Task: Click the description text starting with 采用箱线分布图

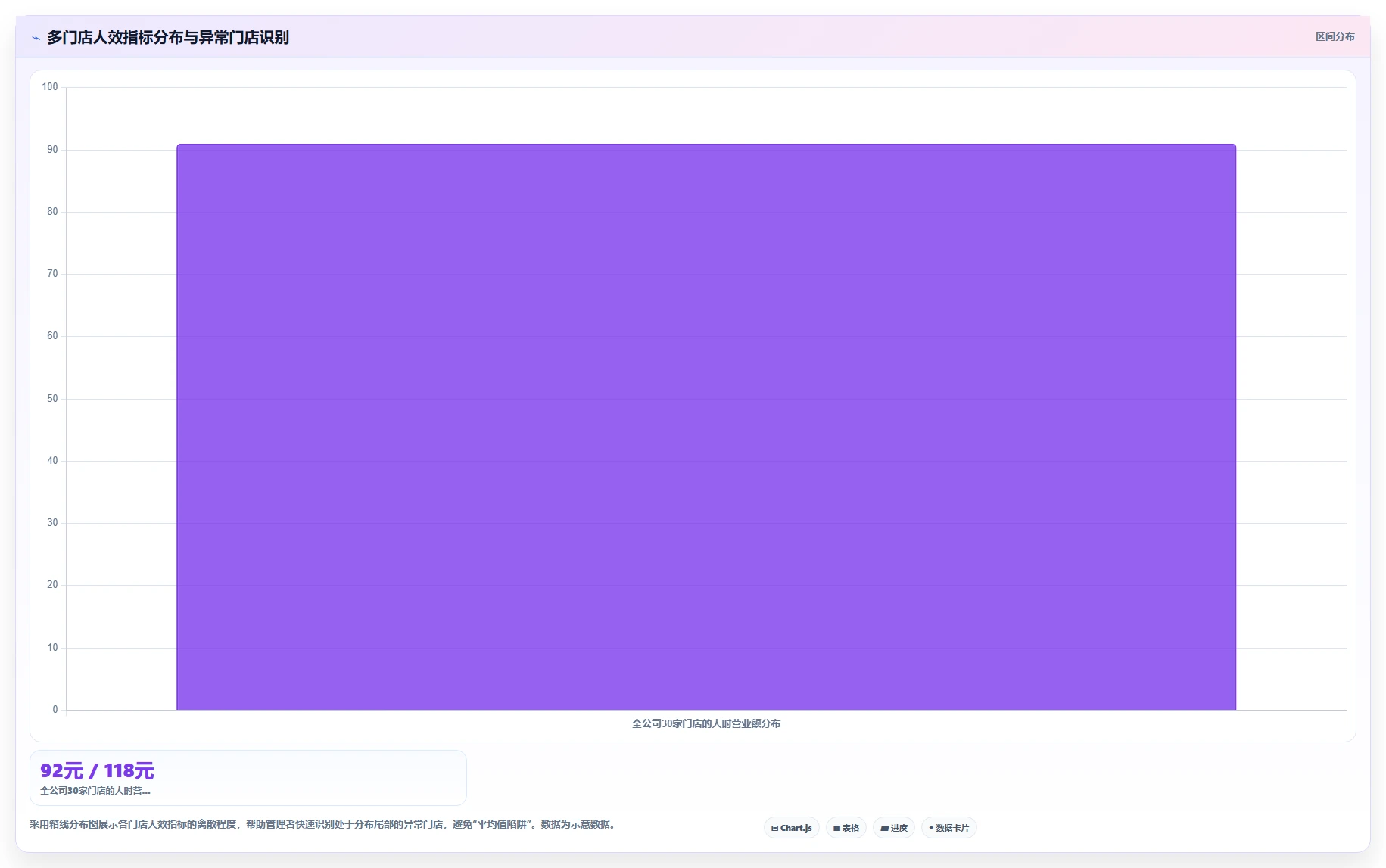Action: [x=324, y=824]
